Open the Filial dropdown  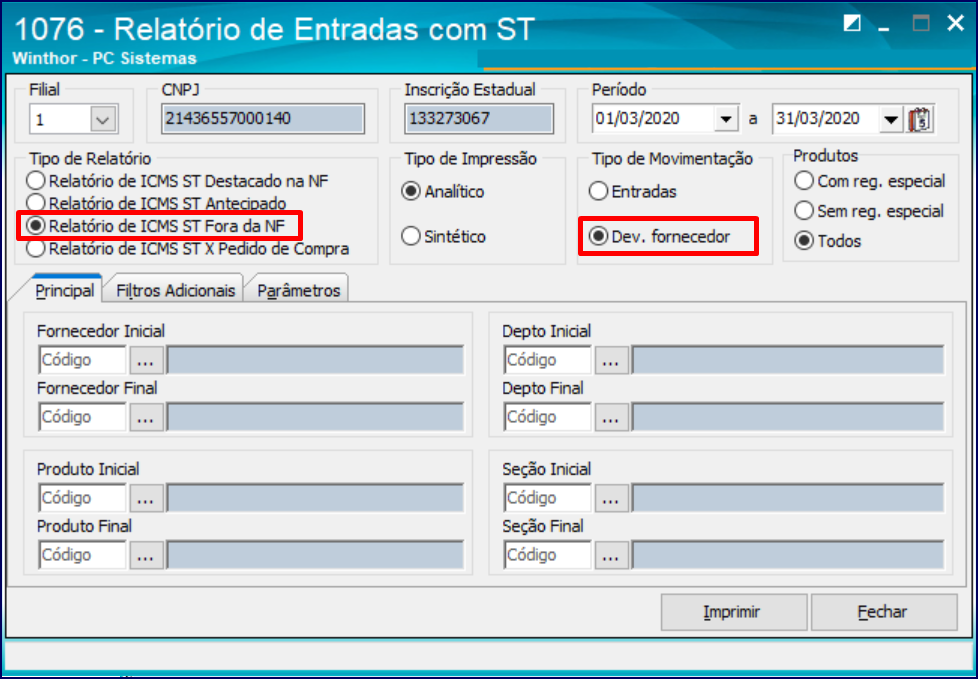pyautogui.click(x=103, y=118)
